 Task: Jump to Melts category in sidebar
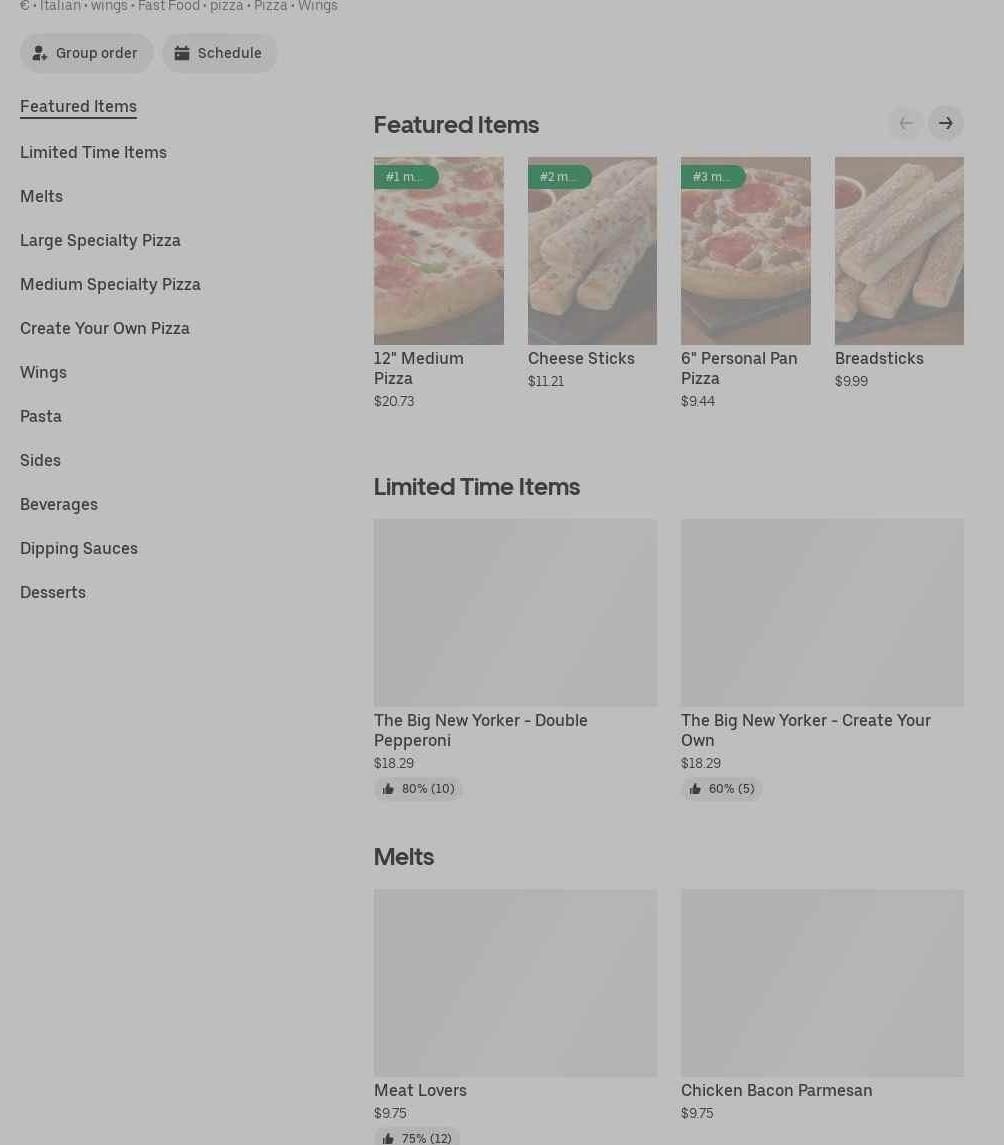pyautogui.click(x=41, y=196)
